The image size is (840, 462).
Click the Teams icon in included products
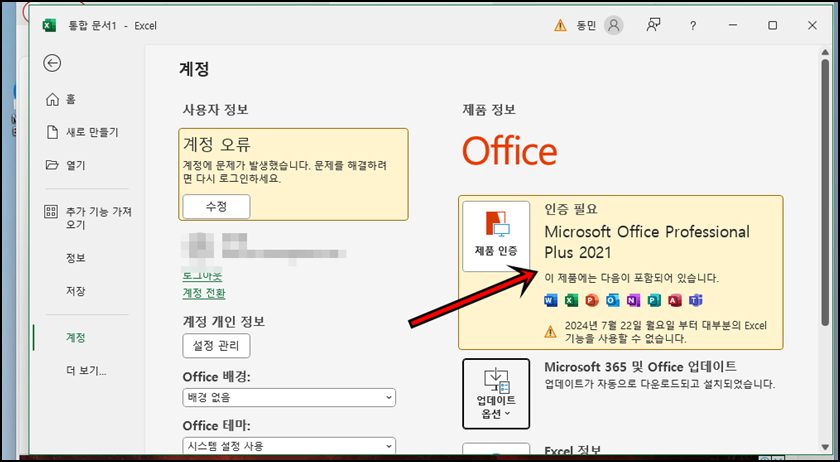click(695, 300)
